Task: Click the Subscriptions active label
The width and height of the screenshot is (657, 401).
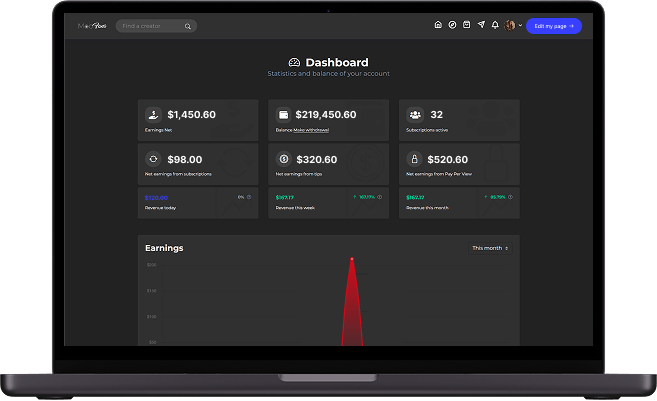Action: 427,130
